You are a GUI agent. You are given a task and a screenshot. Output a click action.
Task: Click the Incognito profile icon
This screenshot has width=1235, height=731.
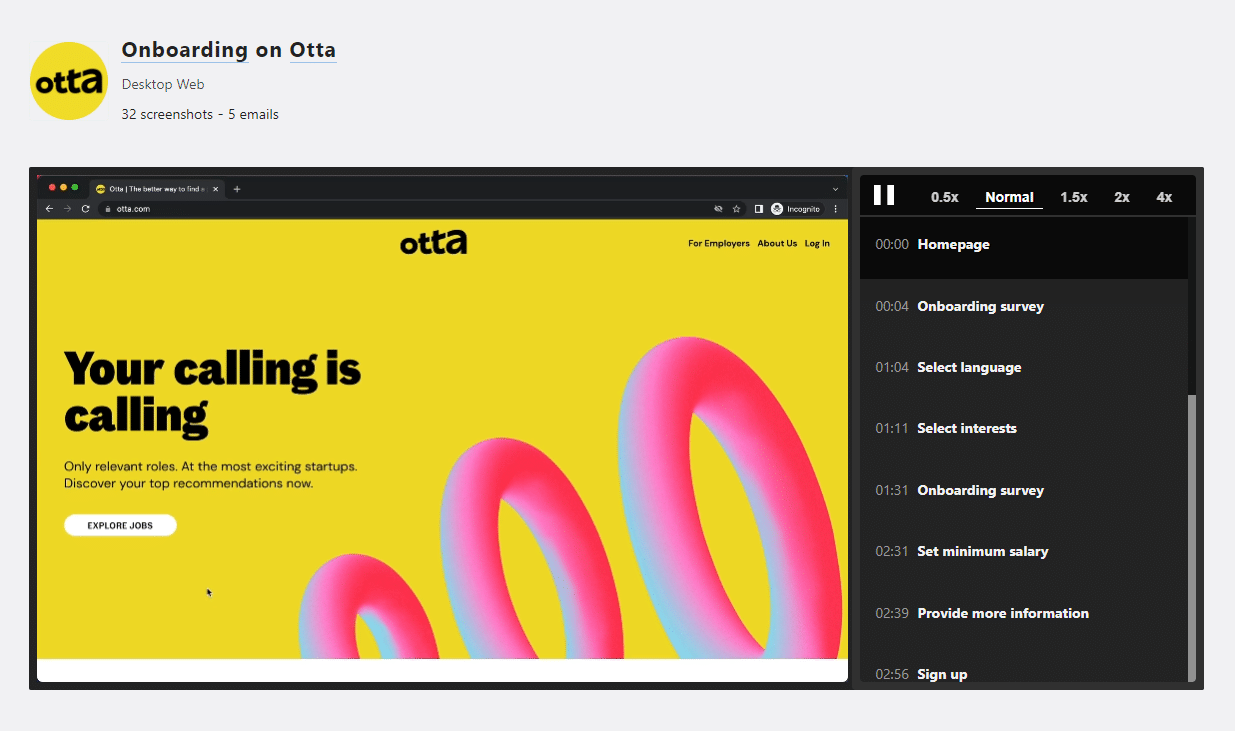tap(777, 209)
